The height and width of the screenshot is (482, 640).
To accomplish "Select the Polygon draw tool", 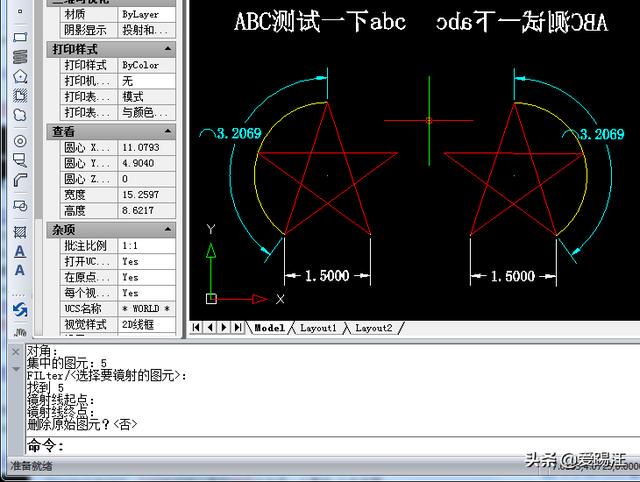I will [20, 76].
